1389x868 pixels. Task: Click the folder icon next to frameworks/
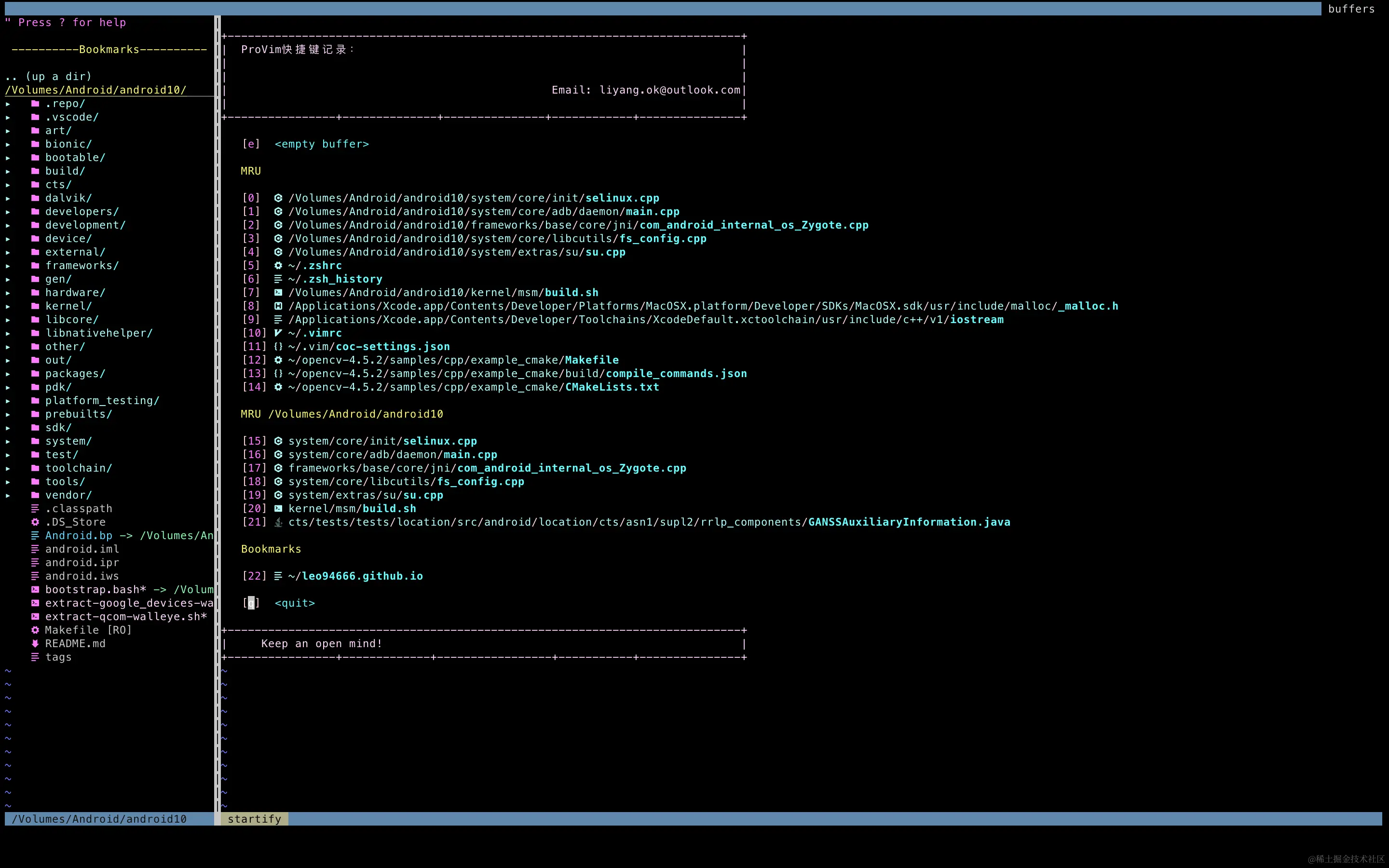point(35,266)
